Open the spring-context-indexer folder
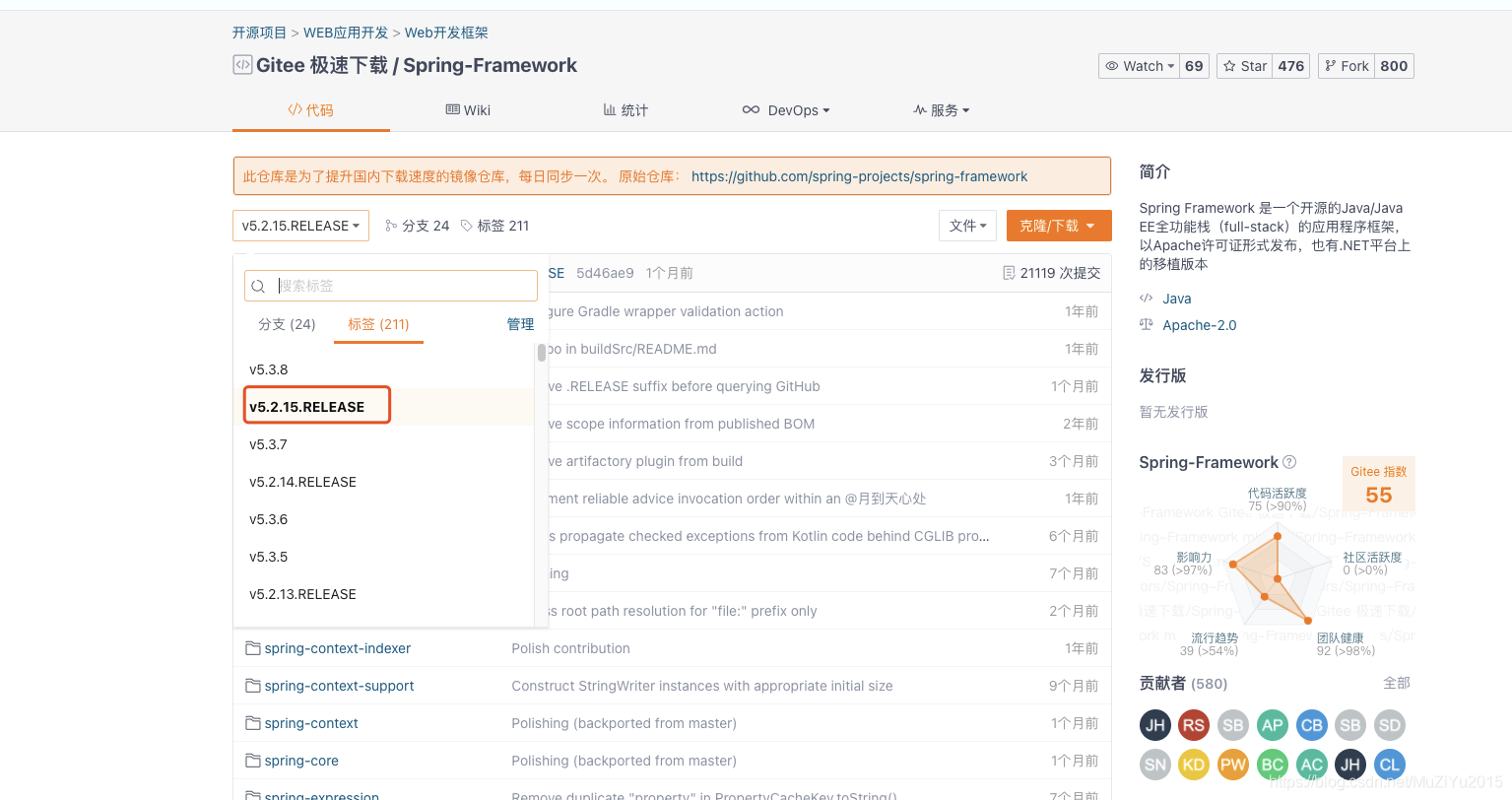The height and width of the screenshot is (800, 1512). (338, 648)
